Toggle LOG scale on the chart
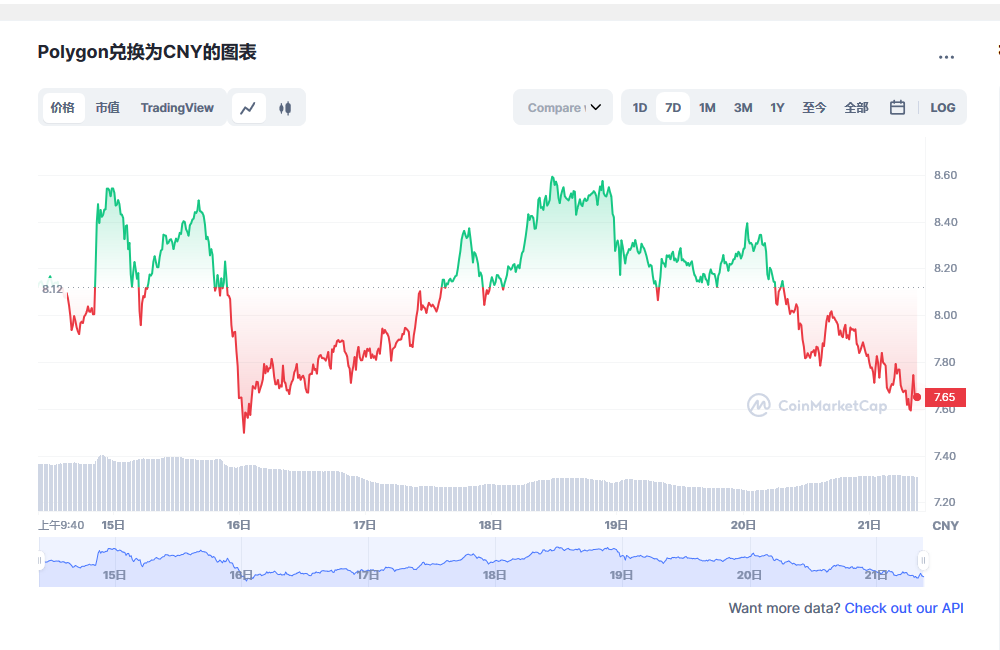 (x=942, y=107)
